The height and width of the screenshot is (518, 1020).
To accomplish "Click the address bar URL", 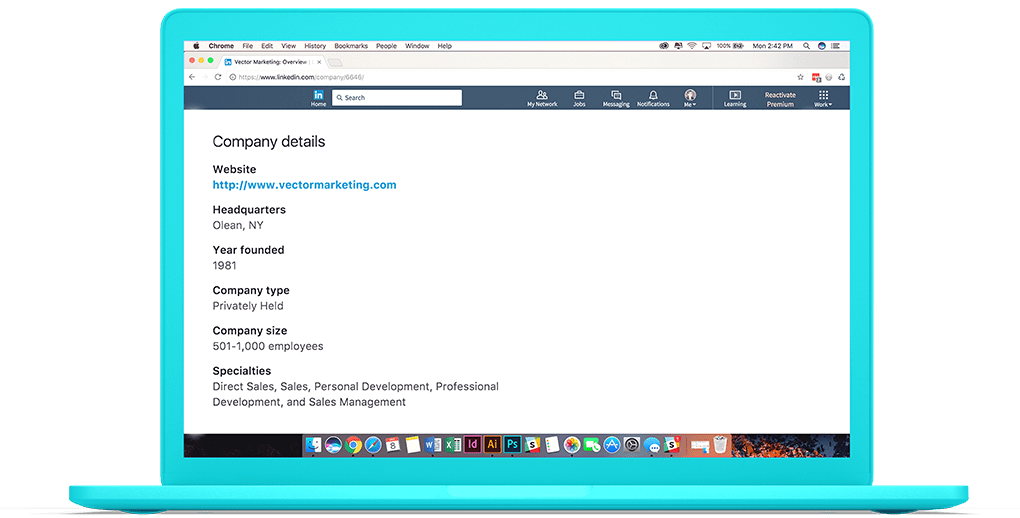I will 301,77.
